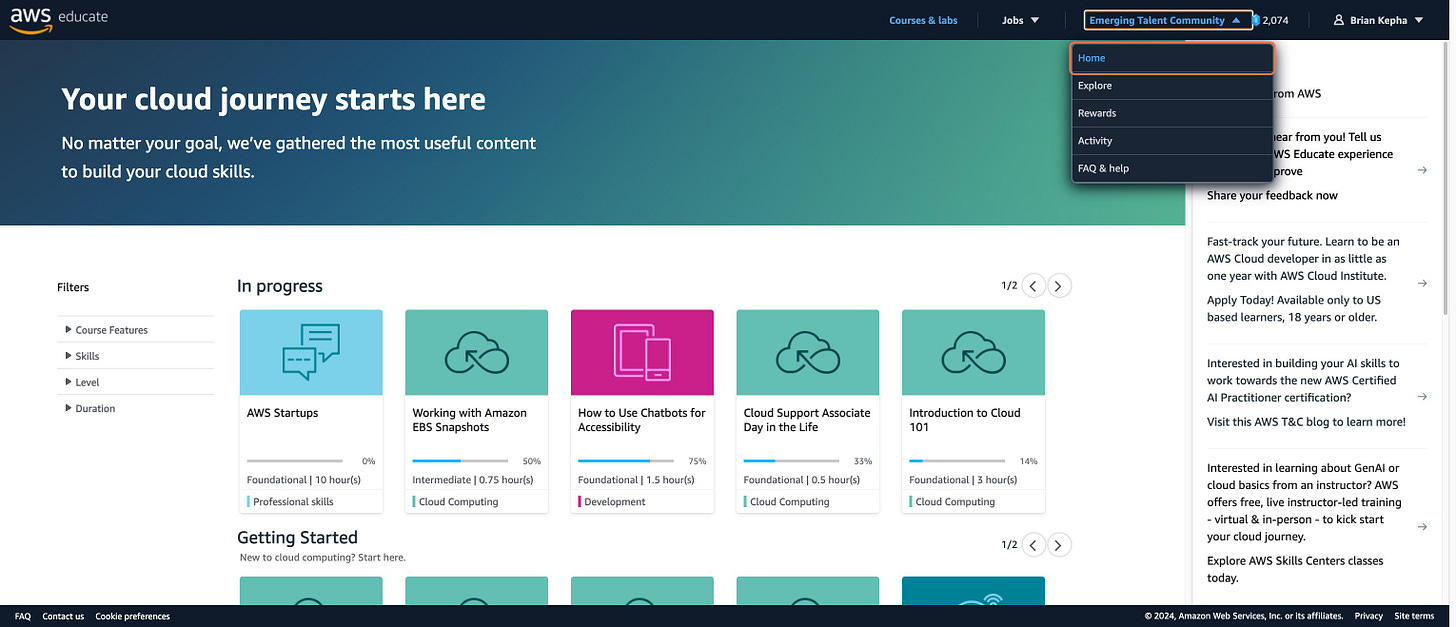The width and height of the screenshot is (1456, 627).
Task: Click the Professional skills tag on AWS Startups
Action: click(293, 502)
